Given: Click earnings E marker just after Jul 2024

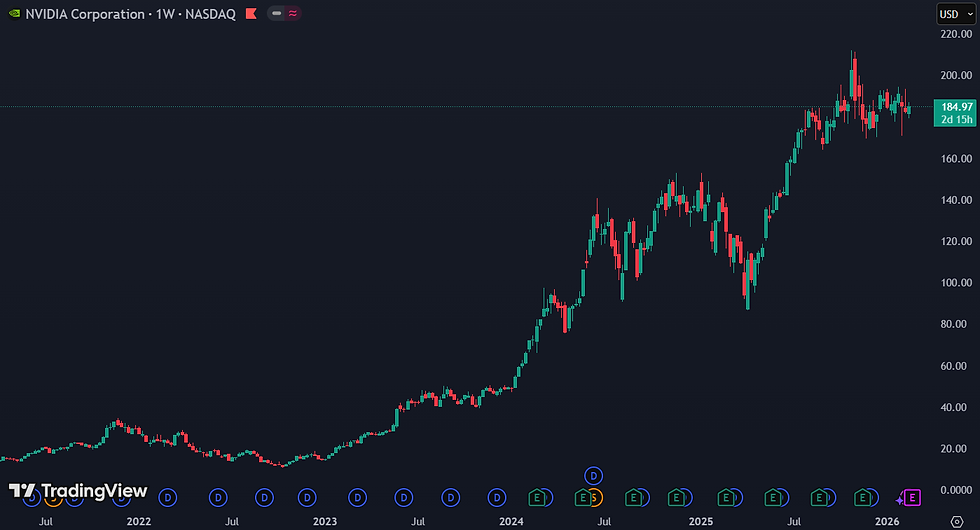Looking at the screenshot, I should pyautogui.click(x=633, y=498).
